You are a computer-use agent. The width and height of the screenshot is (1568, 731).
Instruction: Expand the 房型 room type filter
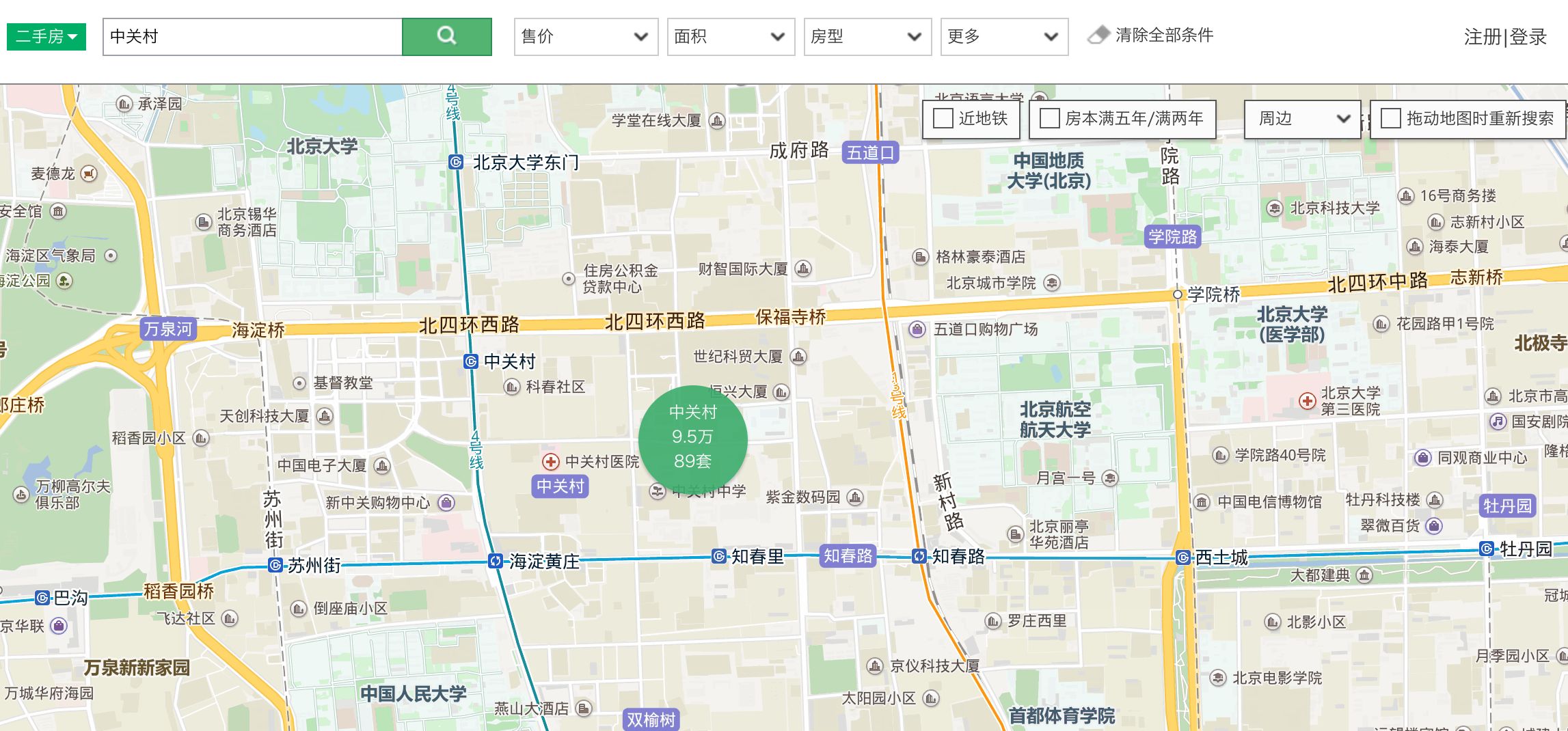pyautogui.click(x=867, y=36)
